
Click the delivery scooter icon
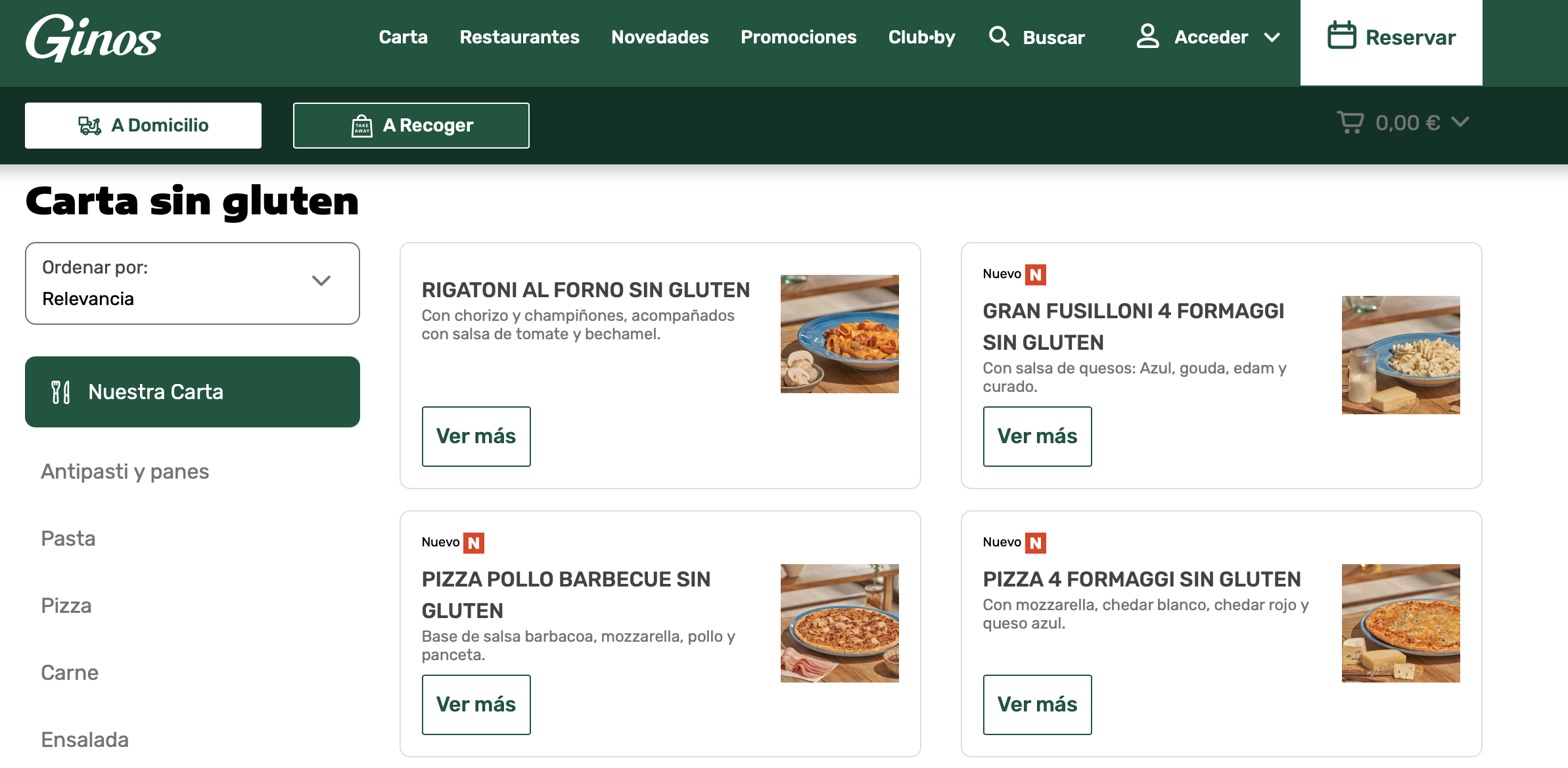(90, 126)
